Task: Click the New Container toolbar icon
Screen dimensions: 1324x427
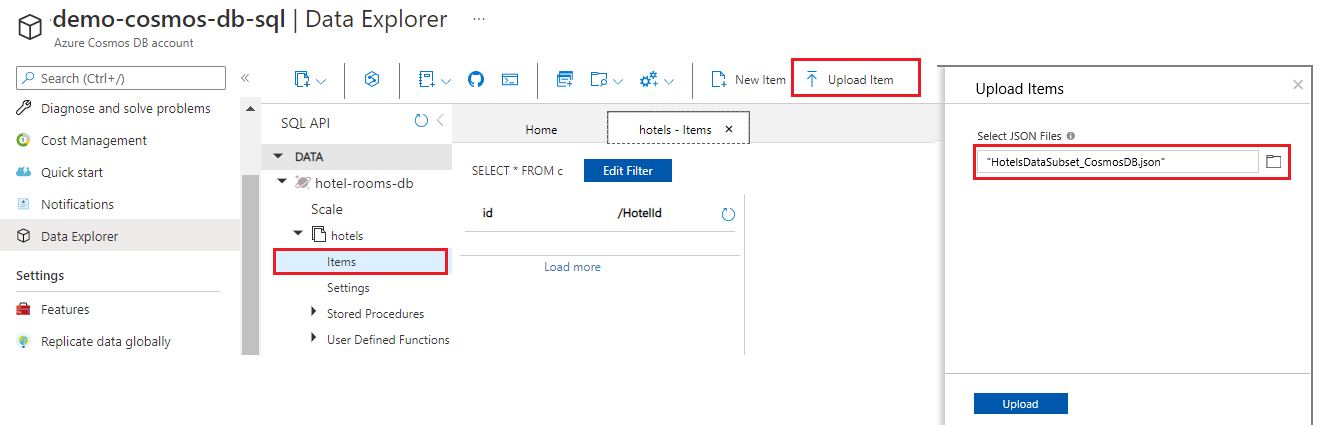Action: pos(302,80)
